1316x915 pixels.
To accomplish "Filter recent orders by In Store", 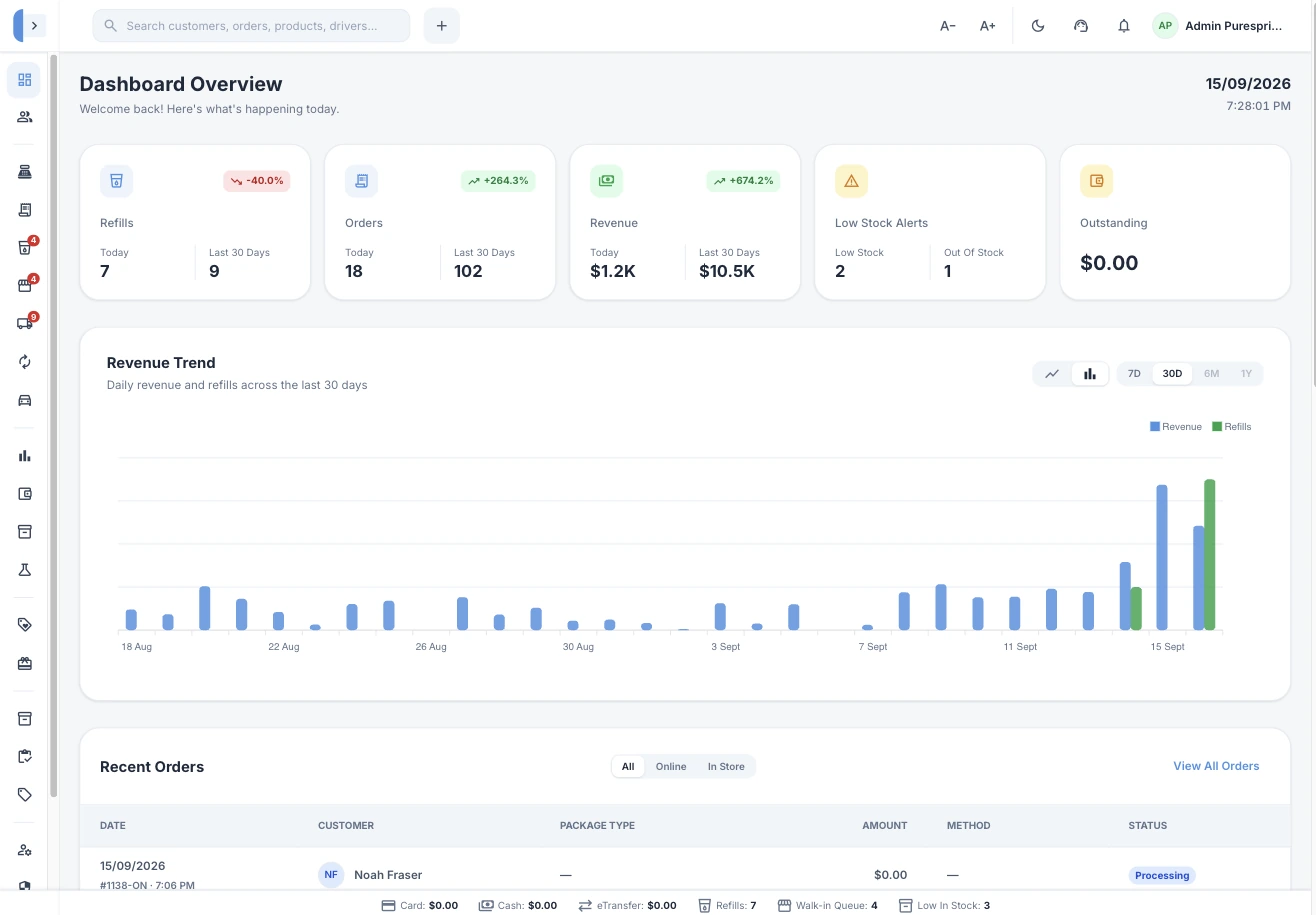I will [x=726, y=767].
